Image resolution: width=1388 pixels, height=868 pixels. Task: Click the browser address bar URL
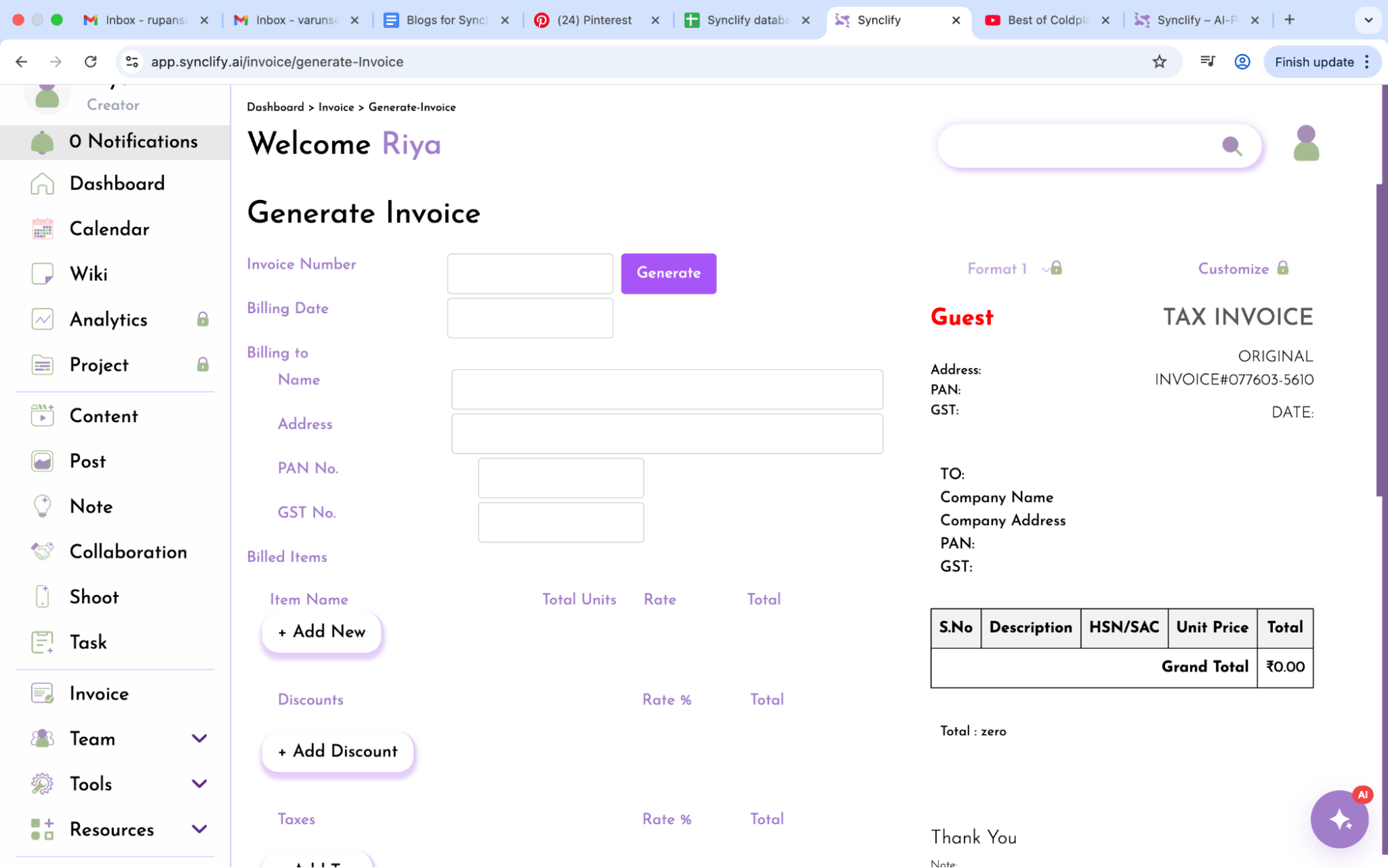(277, 62)
